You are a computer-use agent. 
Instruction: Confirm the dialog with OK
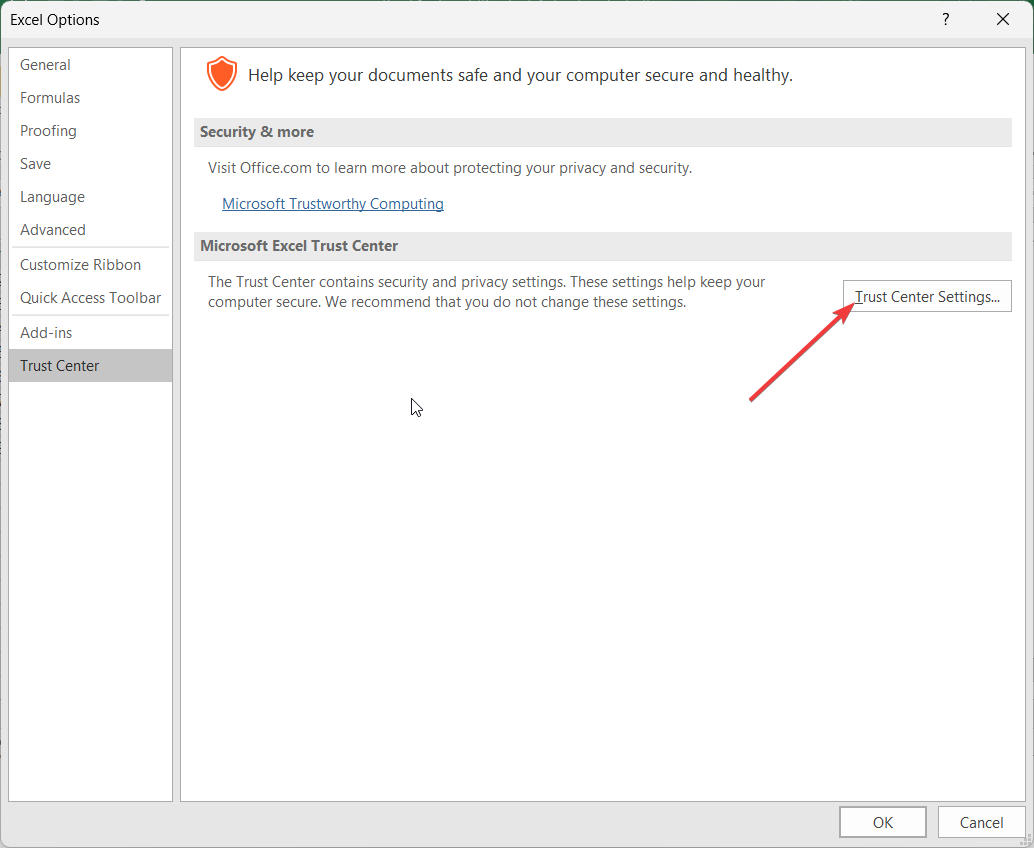pyautogui.click(x=882, y=822)
